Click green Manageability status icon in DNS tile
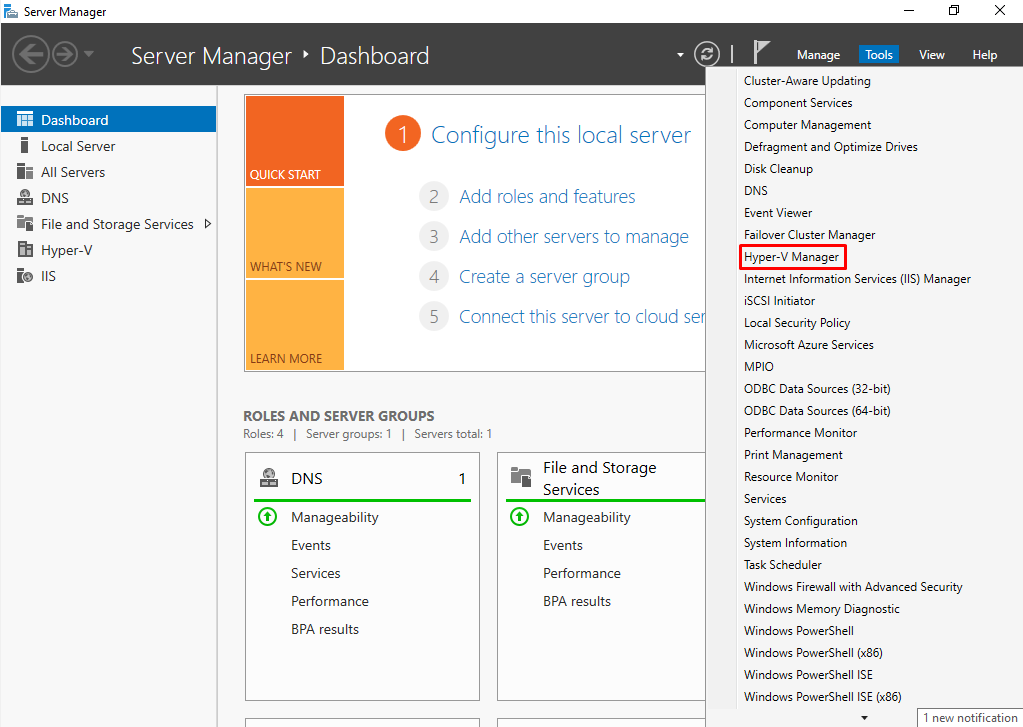This screenshot has height=727, width=1023. click(x=267, y=517)
